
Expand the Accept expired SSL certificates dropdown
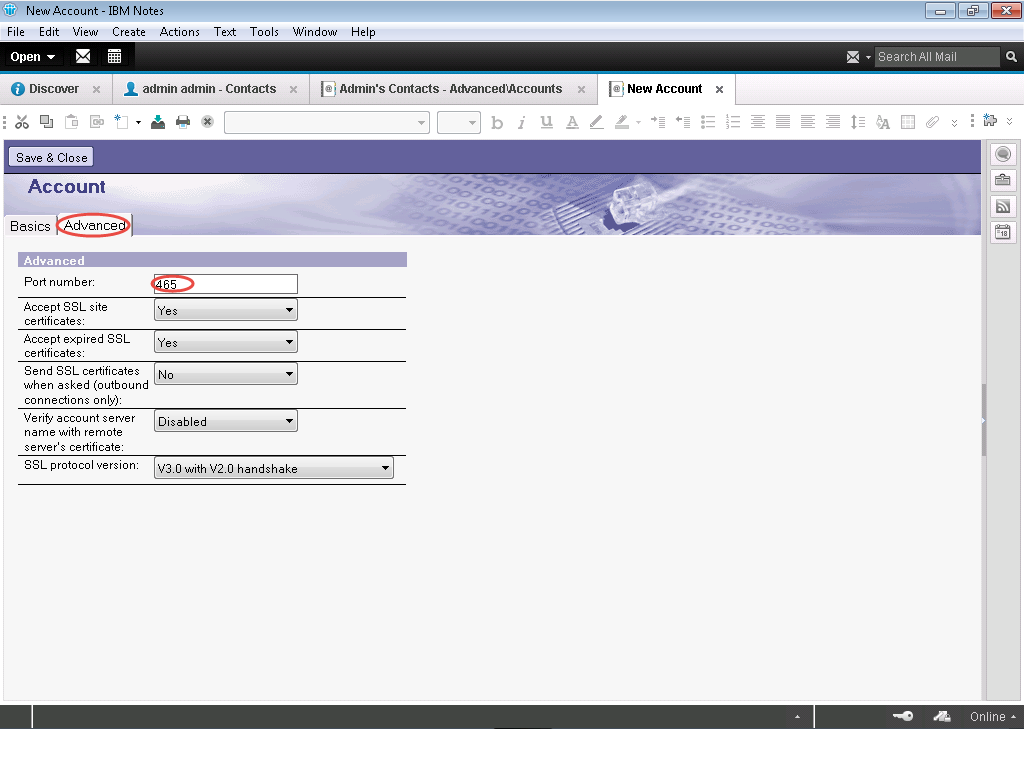pos(226,343)
